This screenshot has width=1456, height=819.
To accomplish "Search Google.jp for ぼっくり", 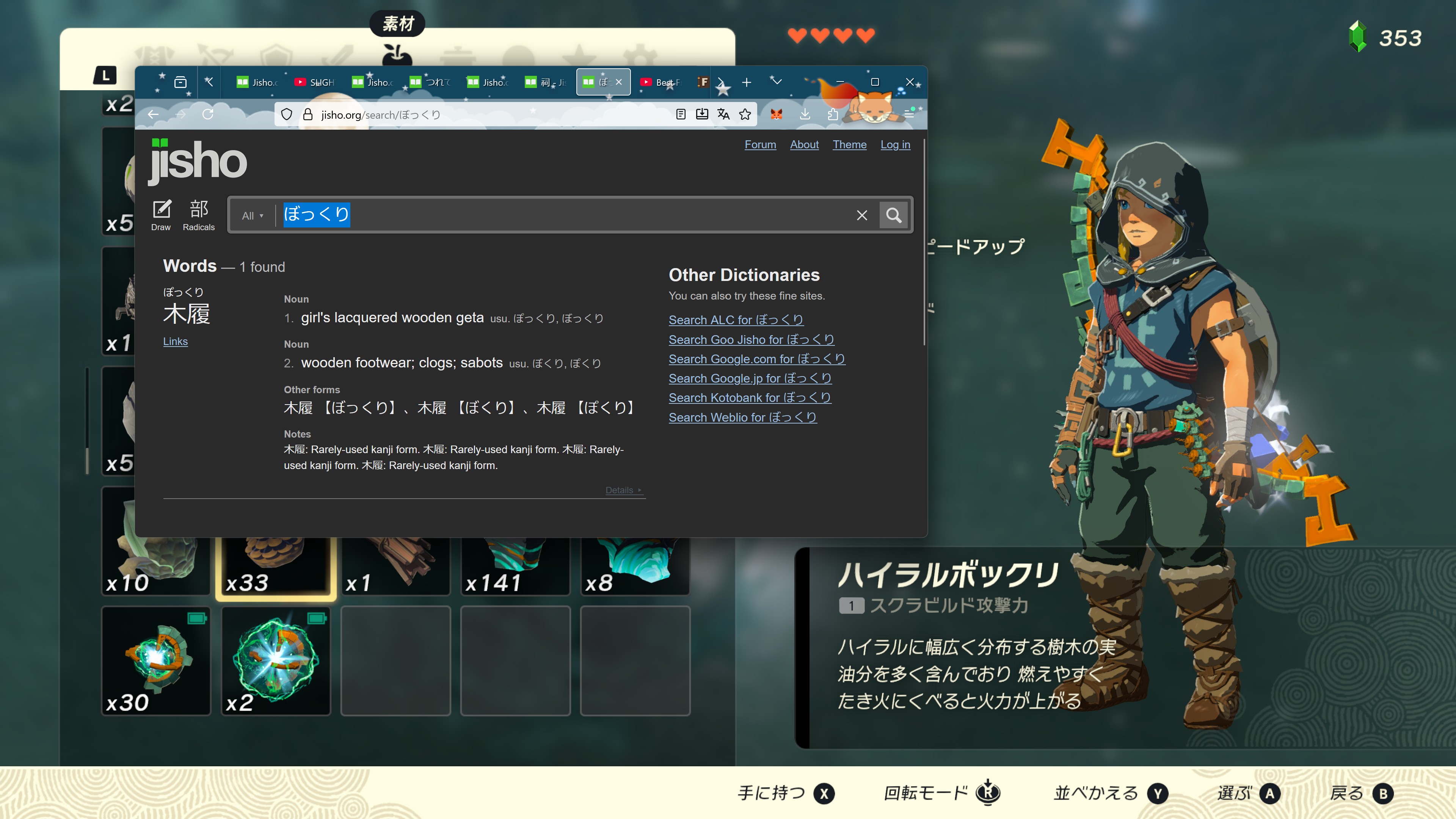I will (x=750, y=378).
